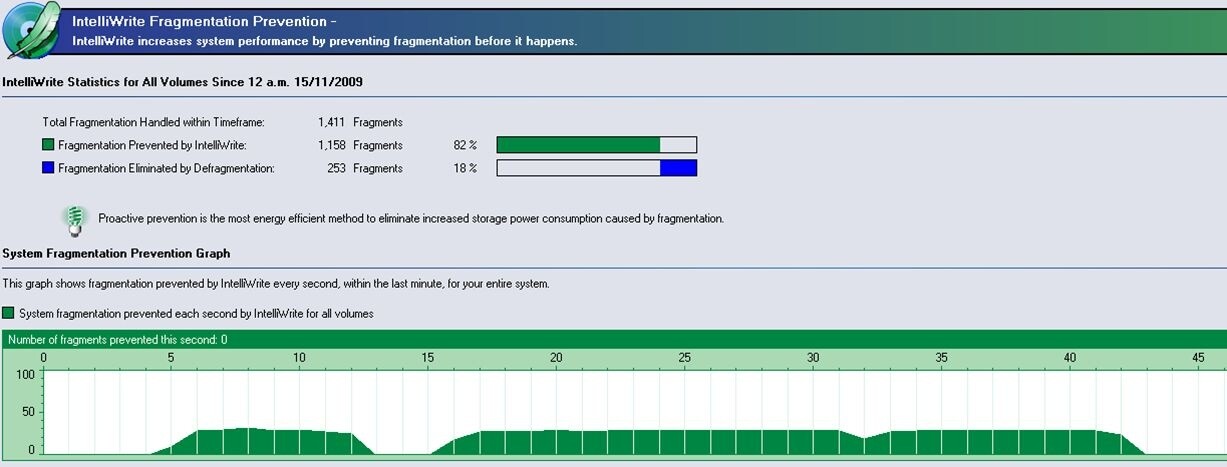Click the 100 label on graph Y axis

click(x=26, y=374)
